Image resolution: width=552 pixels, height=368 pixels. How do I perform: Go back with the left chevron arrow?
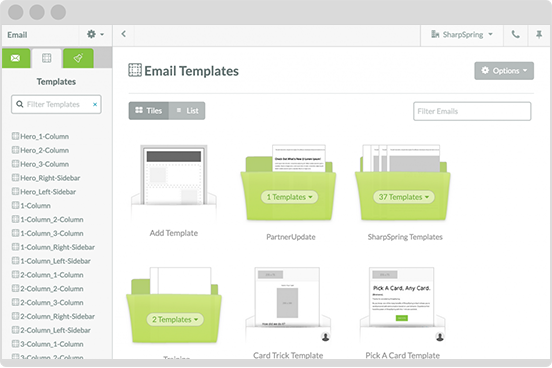(124, 34)
